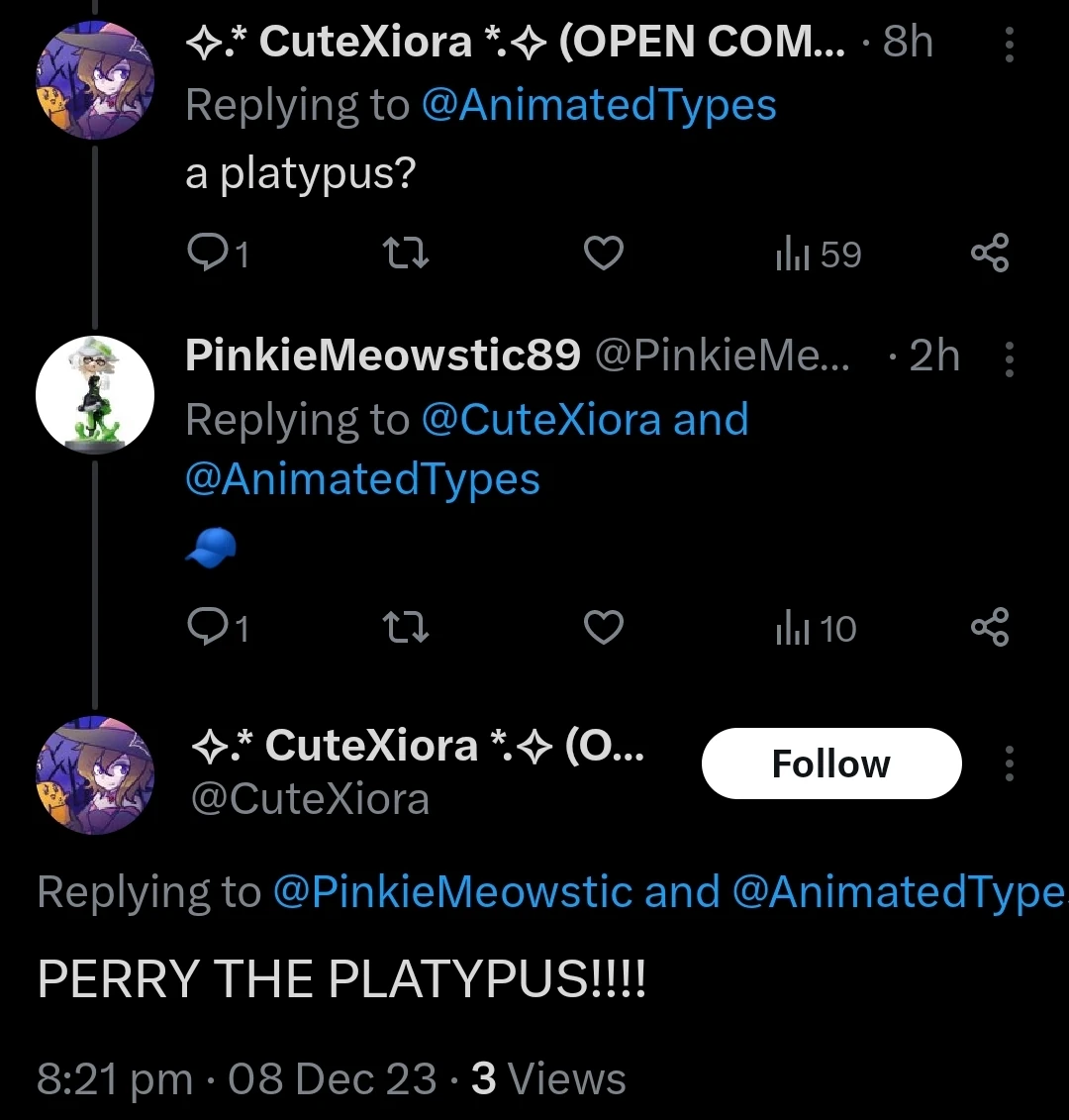Screen dimensions: 1069x1120
Task: View analytics showing 59 views
Action: click(816, 253)
